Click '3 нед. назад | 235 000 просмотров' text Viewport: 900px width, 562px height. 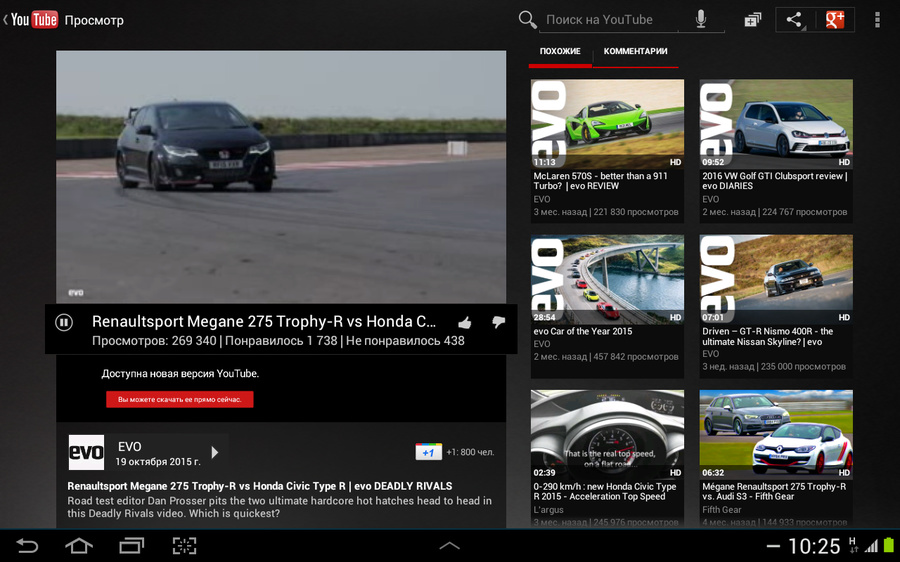[774, 366]
